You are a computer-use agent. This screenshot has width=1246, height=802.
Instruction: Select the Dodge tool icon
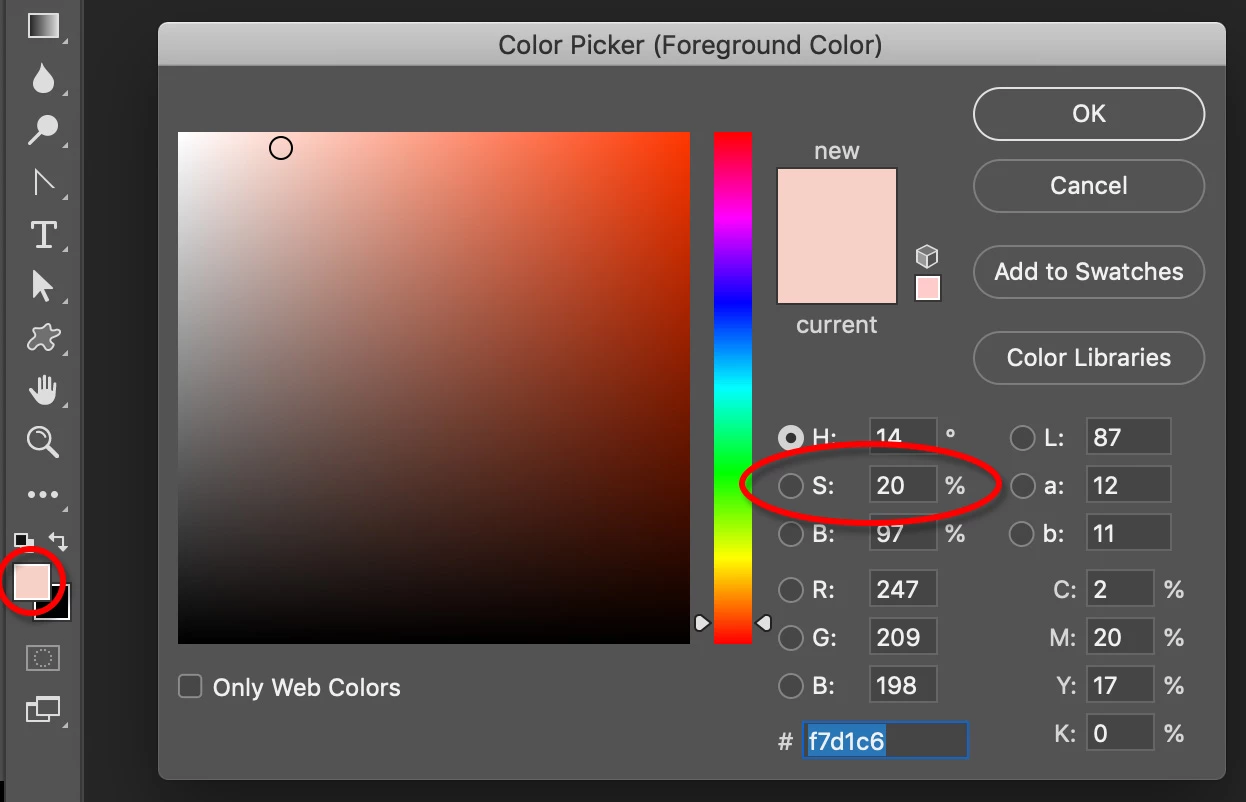tap(43, 129)
